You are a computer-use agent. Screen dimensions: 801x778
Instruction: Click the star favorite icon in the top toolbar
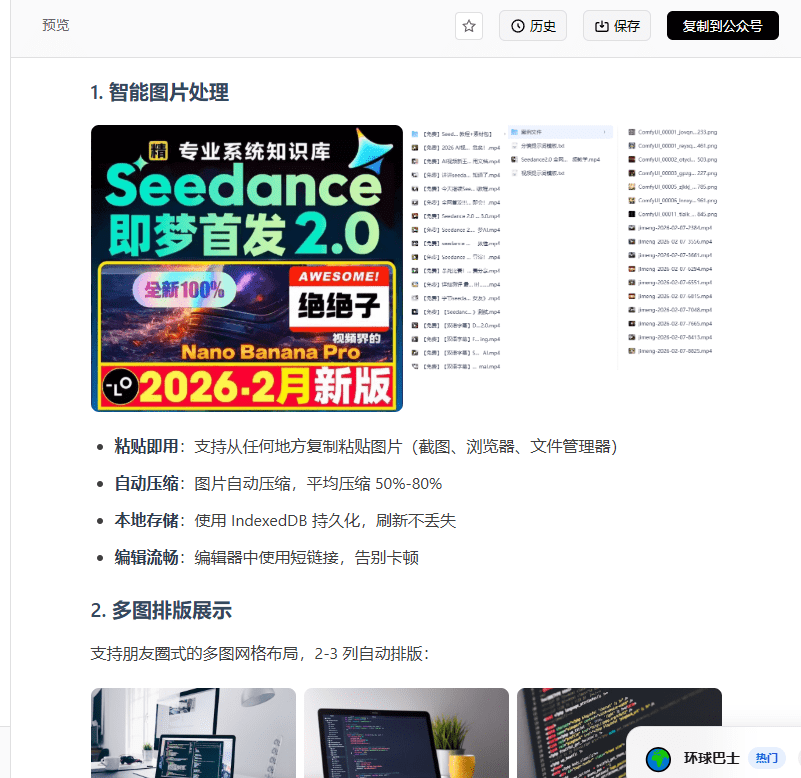tap(468, 26)
